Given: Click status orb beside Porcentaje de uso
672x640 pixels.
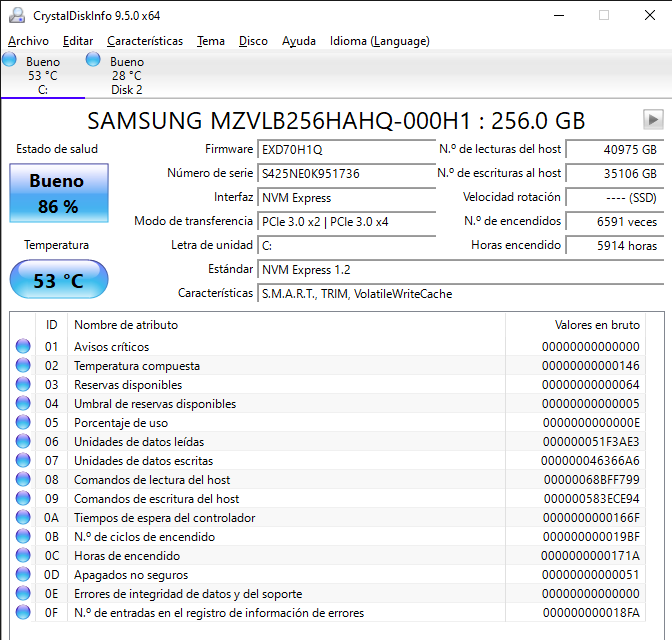Looking at the screenshot, I should click(x=23, y=423).
